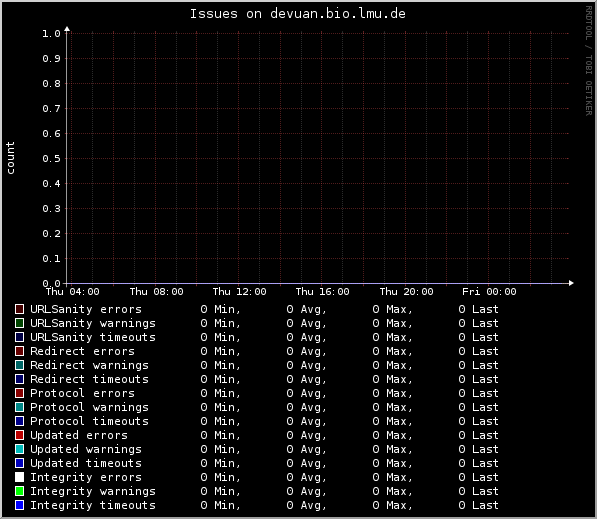The height and width of the screenshot is (519, 597).
Task: Click the Integrity errors white swatch
Action: point(19,477)
